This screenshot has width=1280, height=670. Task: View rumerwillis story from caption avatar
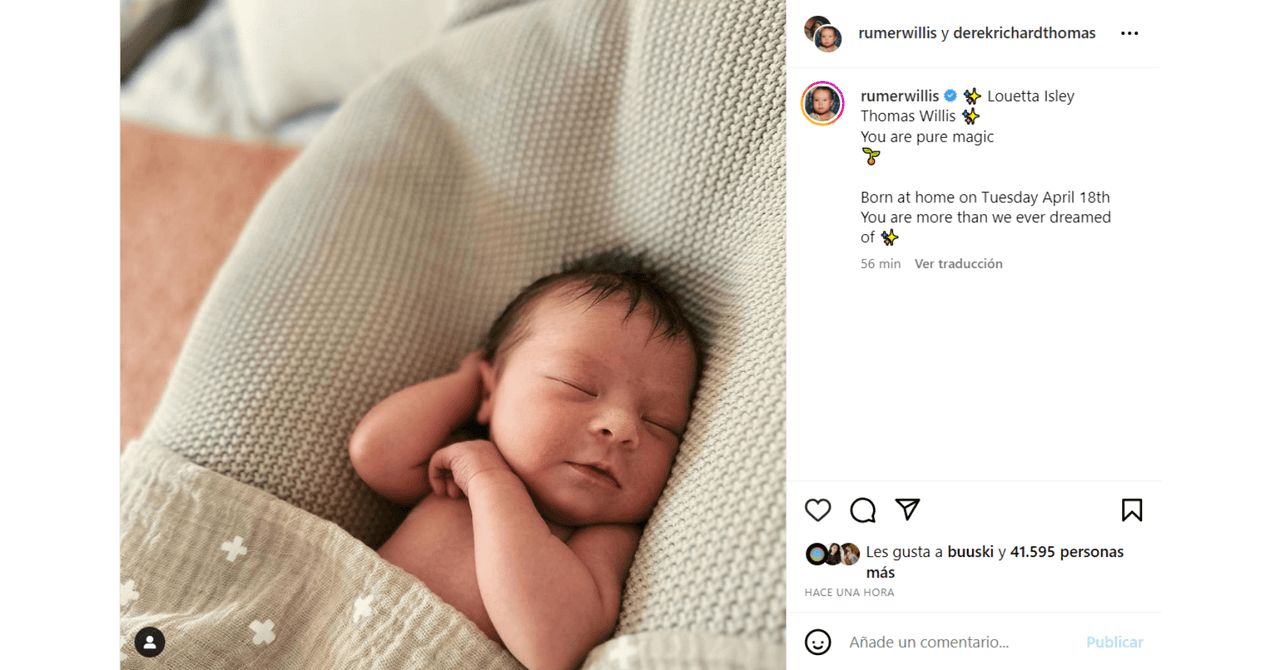pos(823,104)
